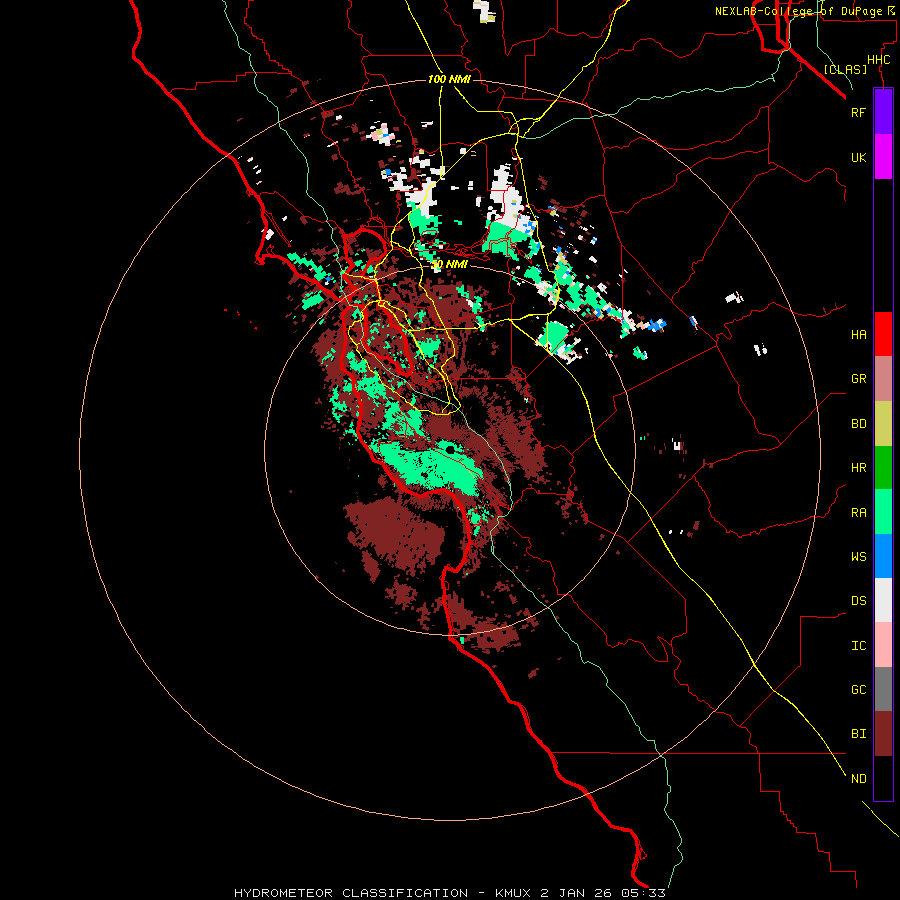The image size is (900, 900).
Task: Click the RF purple color swatch
Action: (x=883, y=112)
